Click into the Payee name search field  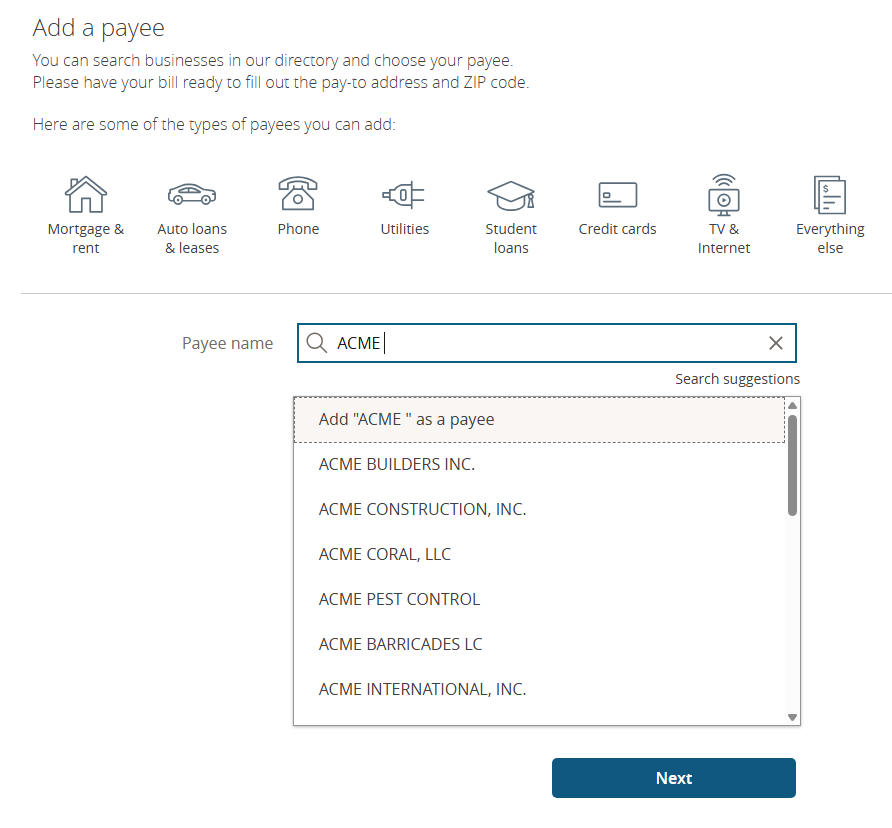547,343
